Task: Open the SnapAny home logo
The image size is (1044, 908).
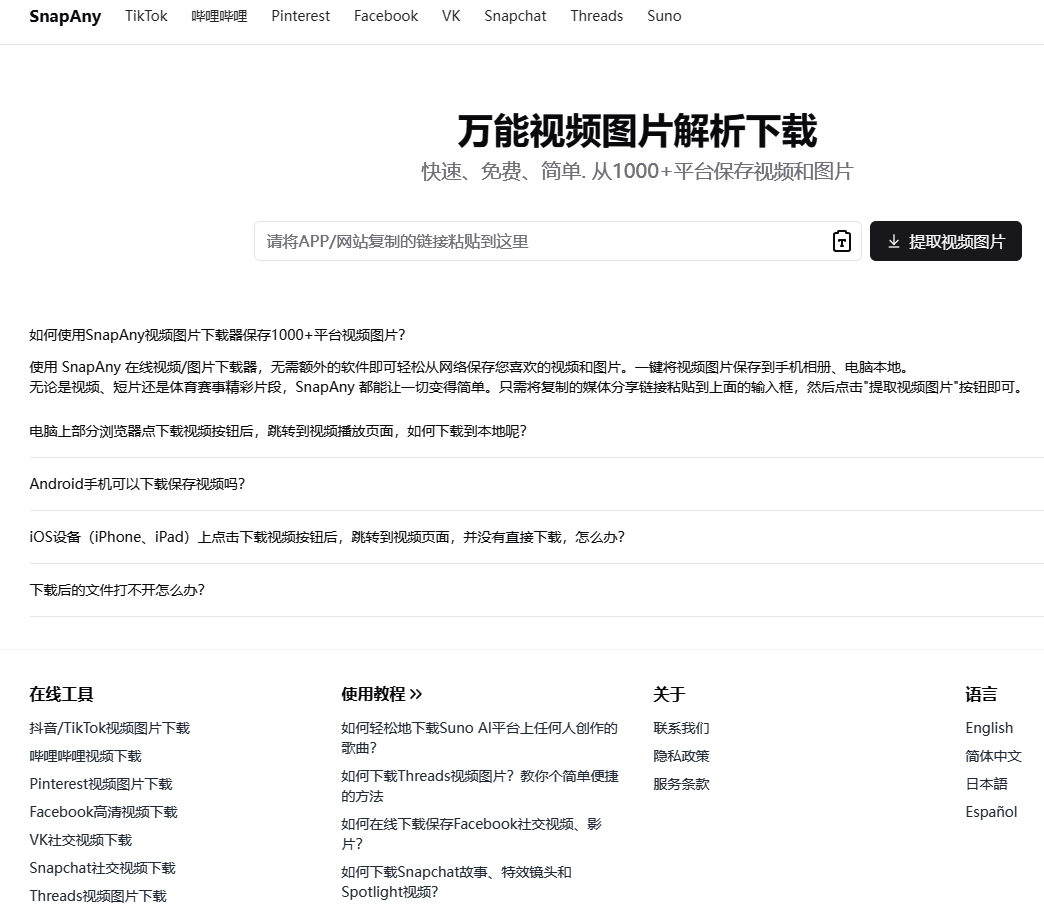Action: [65, 16]
